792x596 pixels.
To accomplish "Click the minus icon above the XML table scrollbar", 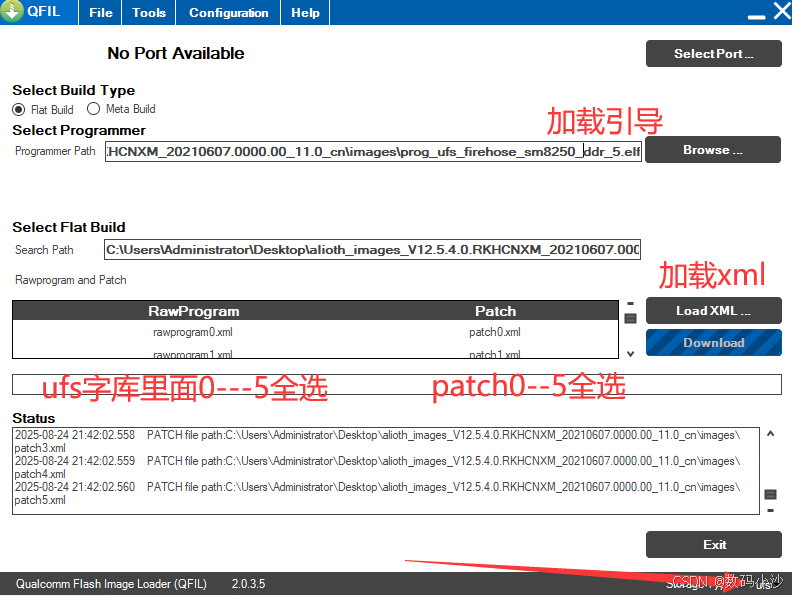I will pos(630,304).
